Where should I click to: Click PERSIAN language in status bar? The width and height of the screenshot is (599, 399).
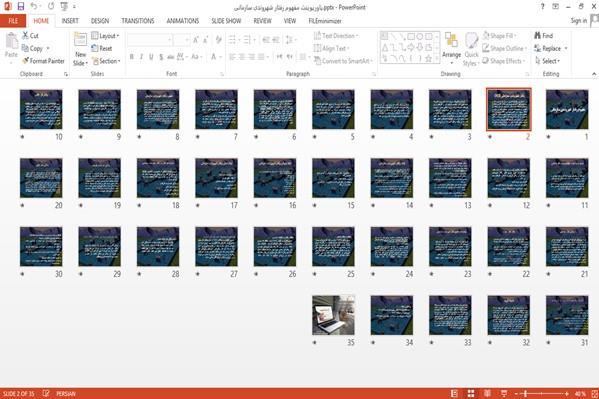pyautogui.click(x=66, y=393)
